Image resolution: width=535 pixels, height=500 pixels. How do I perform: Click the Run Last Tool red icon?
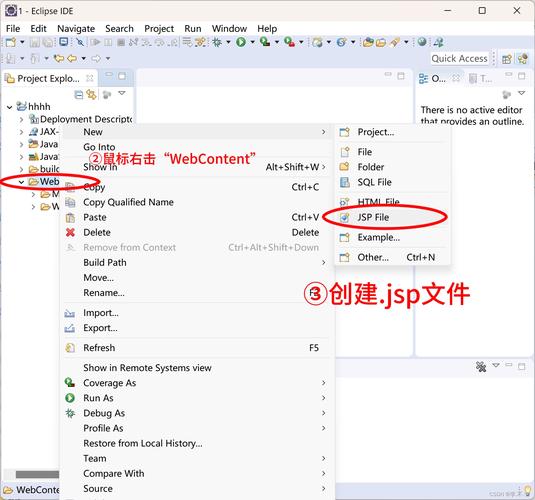[x=289, y=42]
